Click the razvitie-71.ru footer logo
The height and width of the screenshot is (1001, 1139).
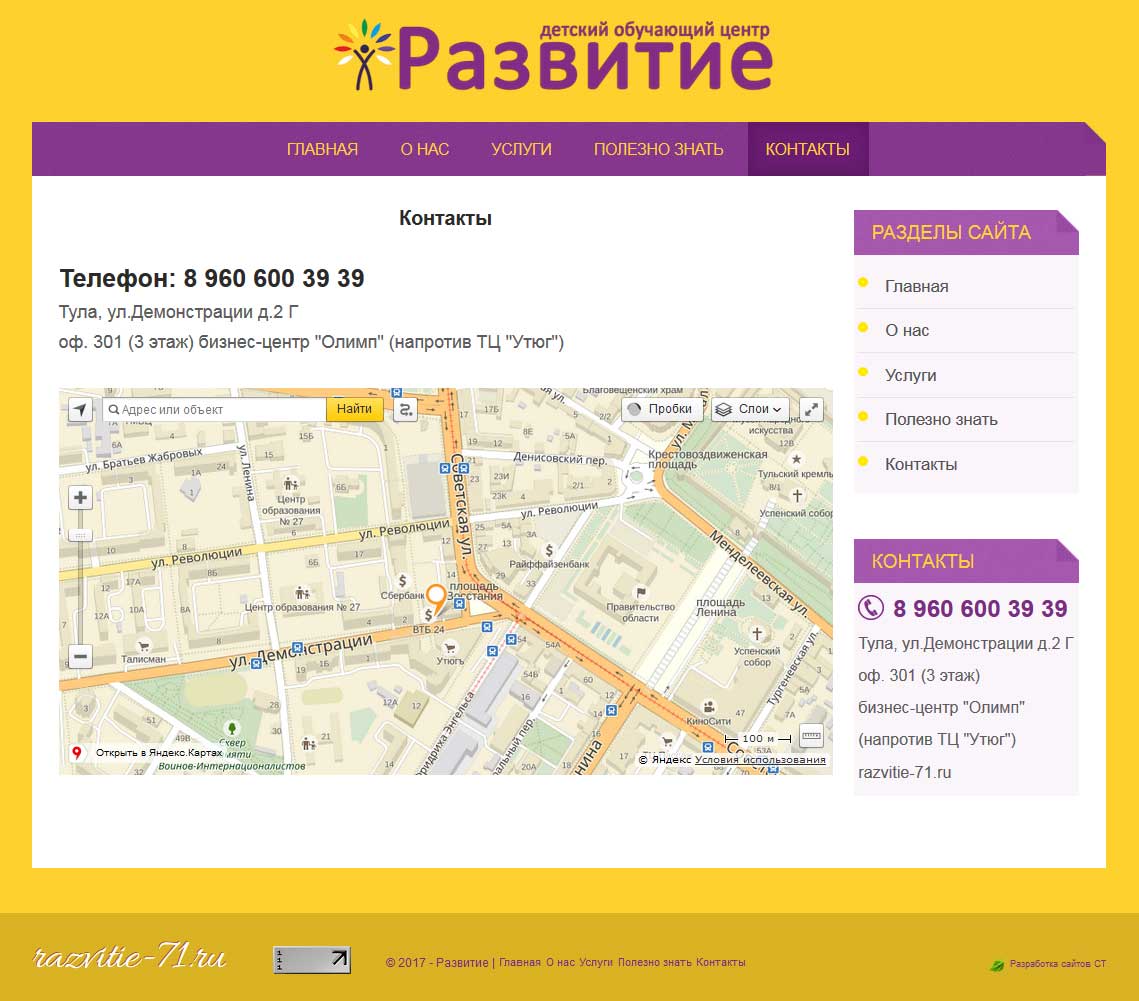[129, 957]
